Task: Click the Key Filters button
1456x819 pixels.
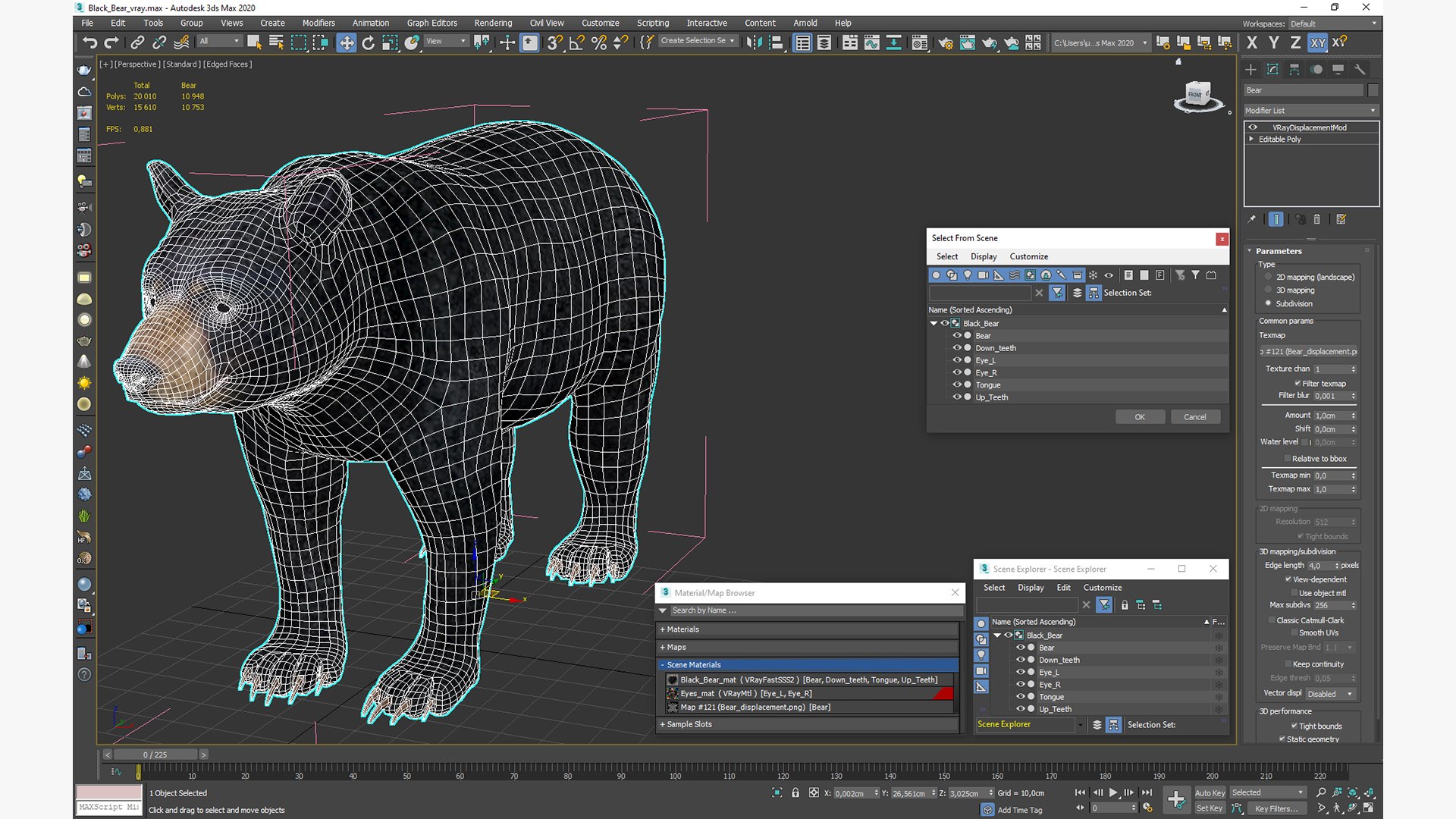Action: [1276, 808]
